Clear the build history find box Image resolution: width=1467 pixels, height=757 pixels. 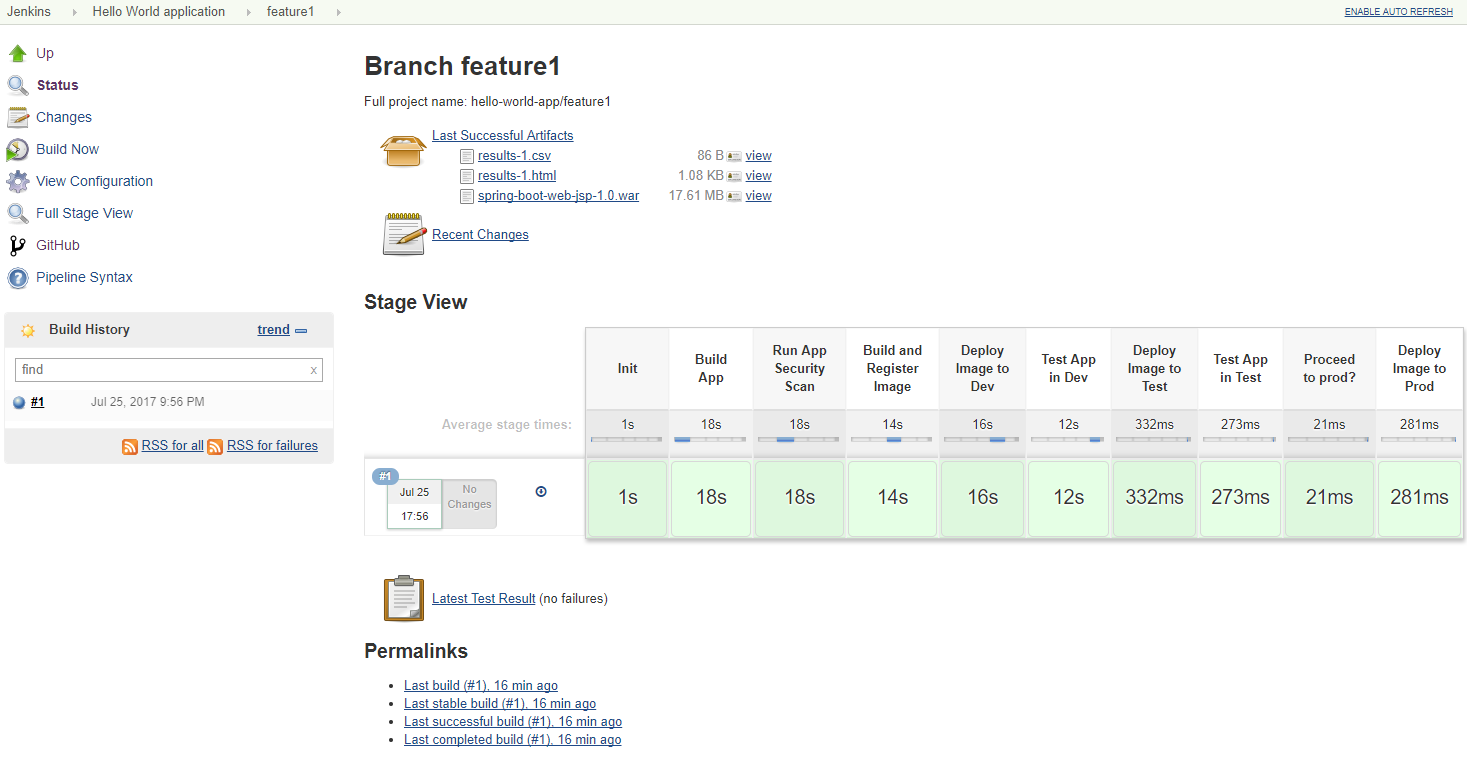pos(314,370)
